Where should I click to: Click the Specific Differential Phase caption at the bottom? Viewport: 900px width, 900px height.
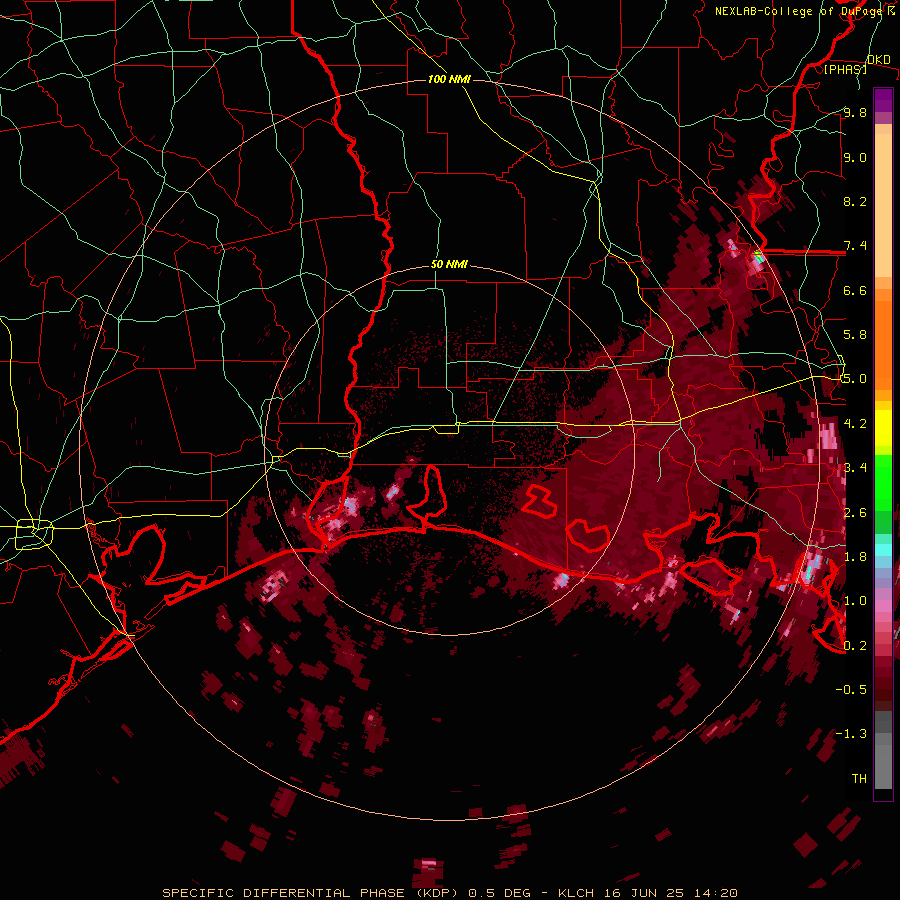[449, 893]
